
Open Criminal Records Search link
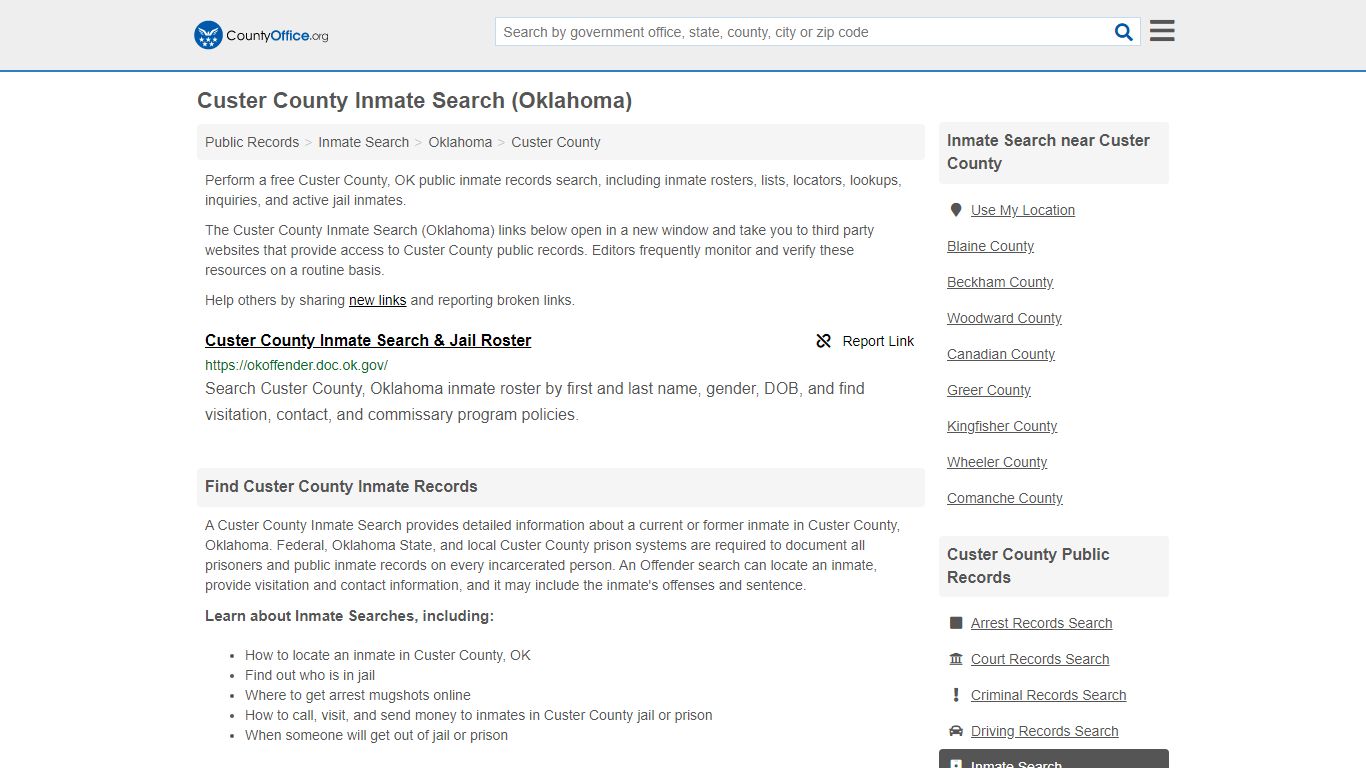coord(1048,695)
